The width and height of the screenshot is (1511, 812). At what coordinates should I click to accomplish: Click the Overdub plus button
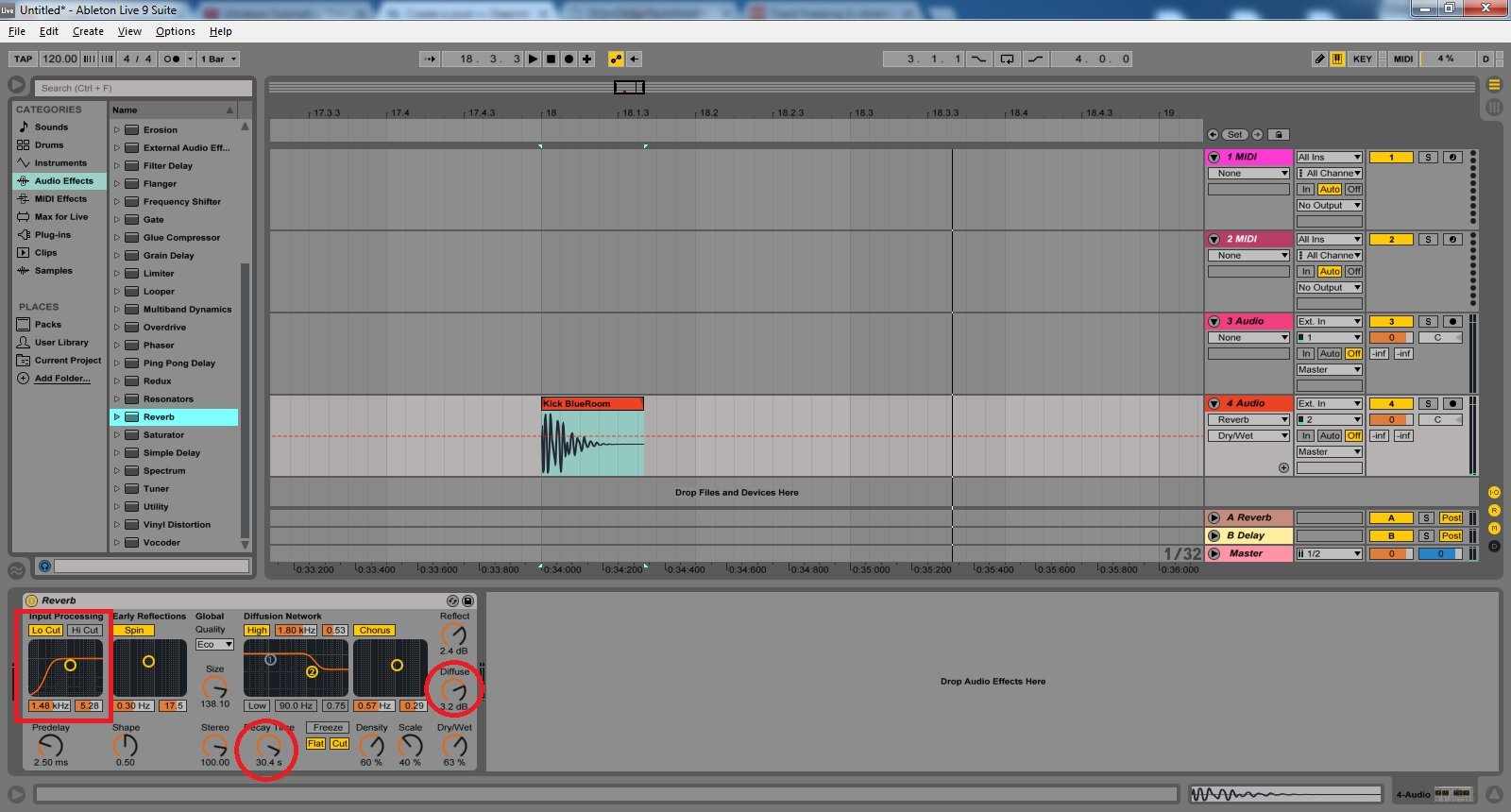coord(587,59)
